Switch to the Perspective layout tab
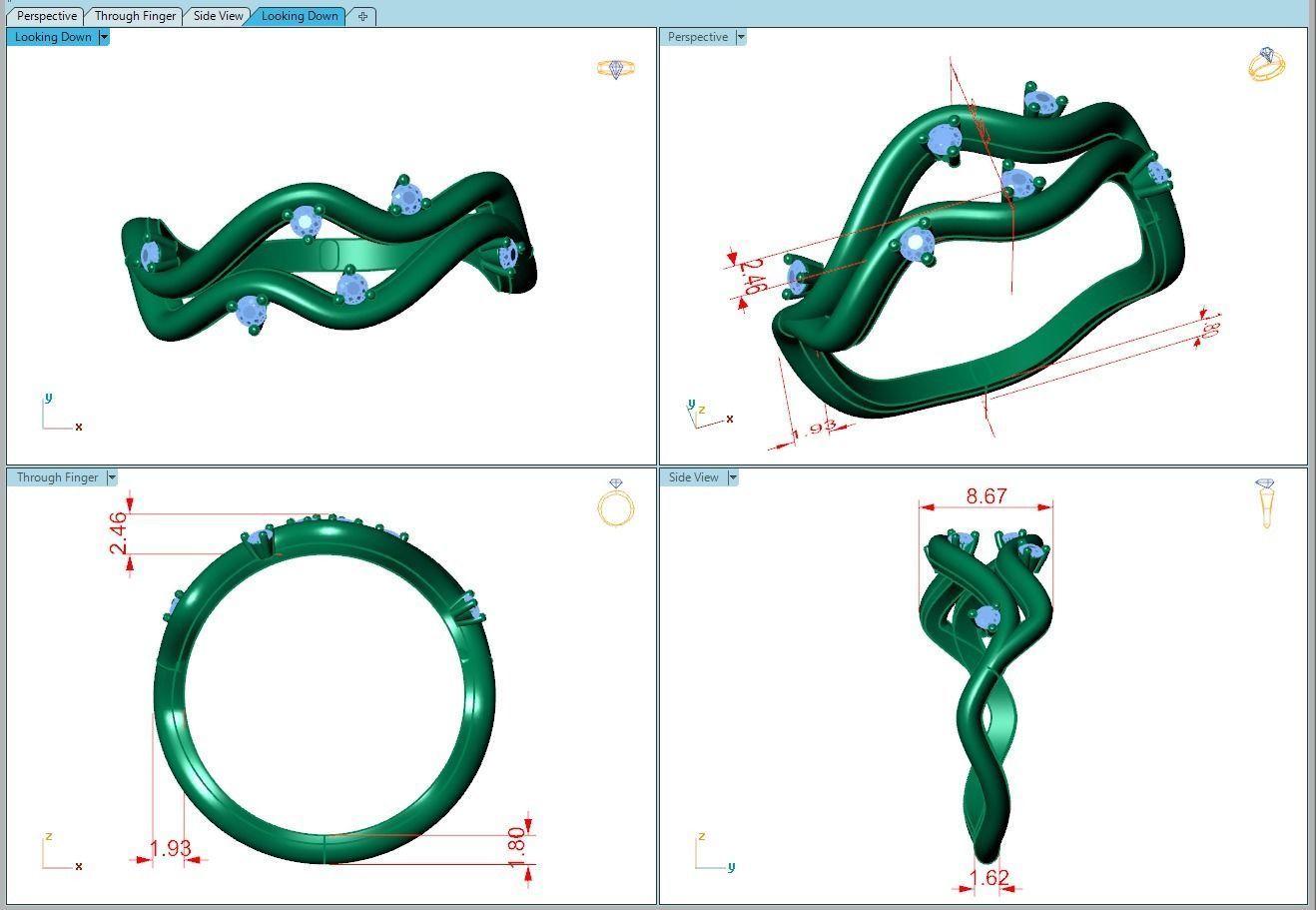The height and width of the screenshot is (910, 1316). click(46, 16)
